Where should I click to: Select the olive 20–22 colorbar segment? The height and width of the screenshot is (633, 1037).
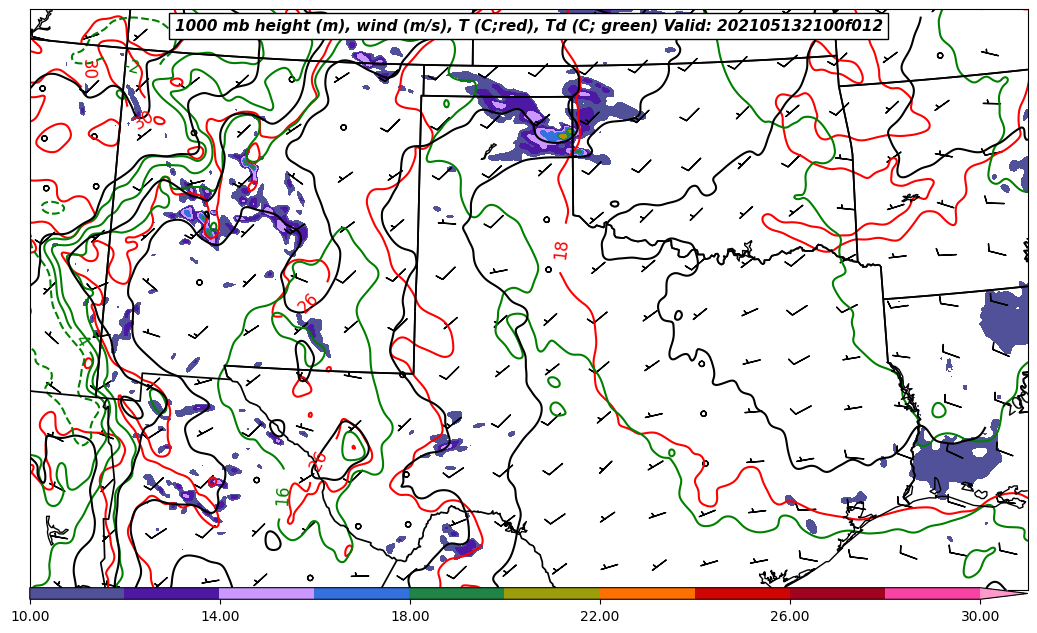point(551,593)
